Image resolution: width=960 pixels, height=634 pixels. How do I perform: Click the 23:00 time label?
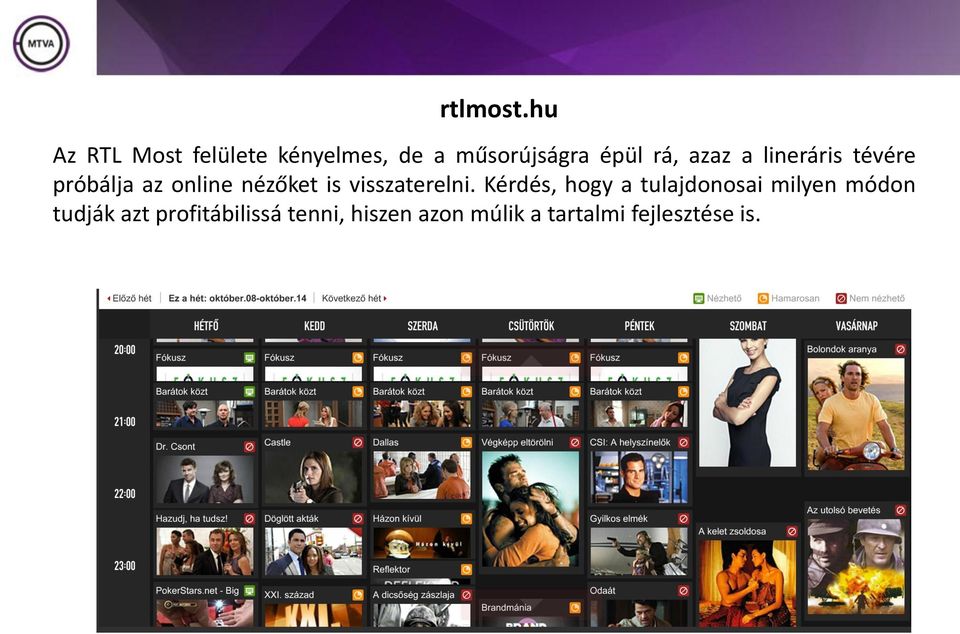click(124, 565)
